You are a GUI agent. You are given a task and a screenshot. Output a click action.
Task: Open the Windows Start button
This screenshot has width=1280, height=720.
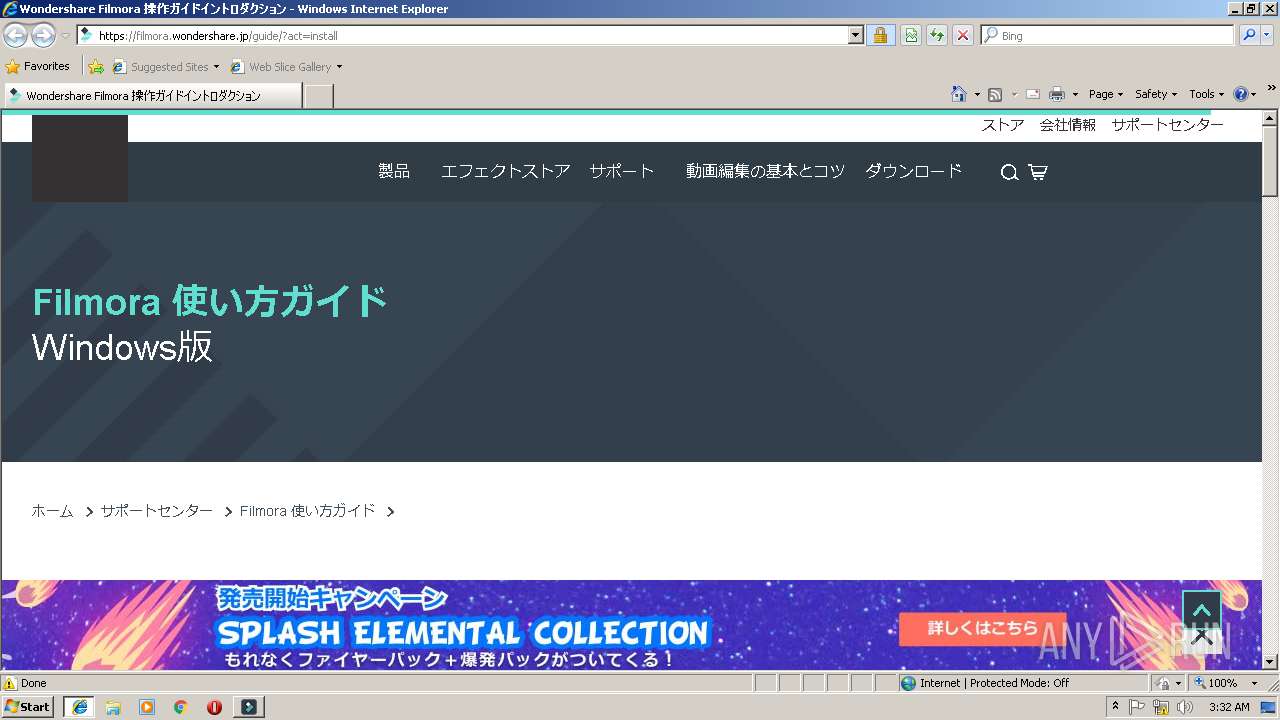click(28, 707)
